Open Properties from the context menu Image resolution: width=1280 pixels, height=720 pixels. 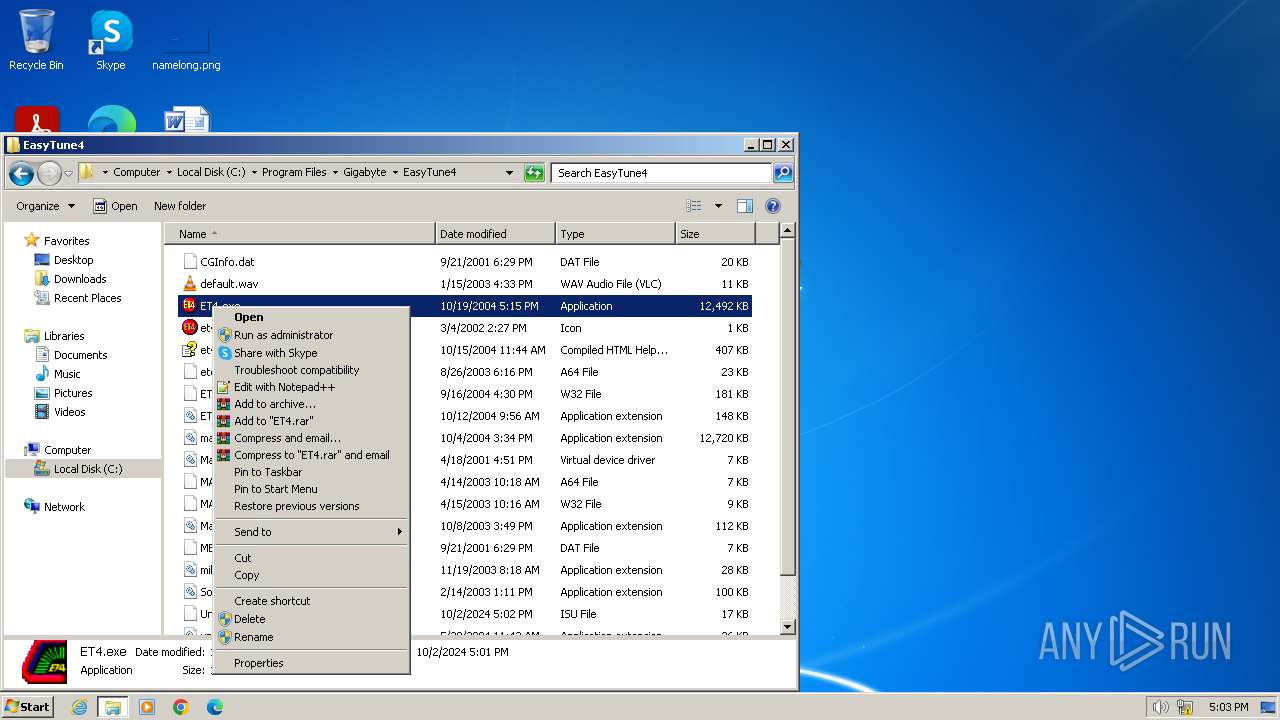coord(311,663)
